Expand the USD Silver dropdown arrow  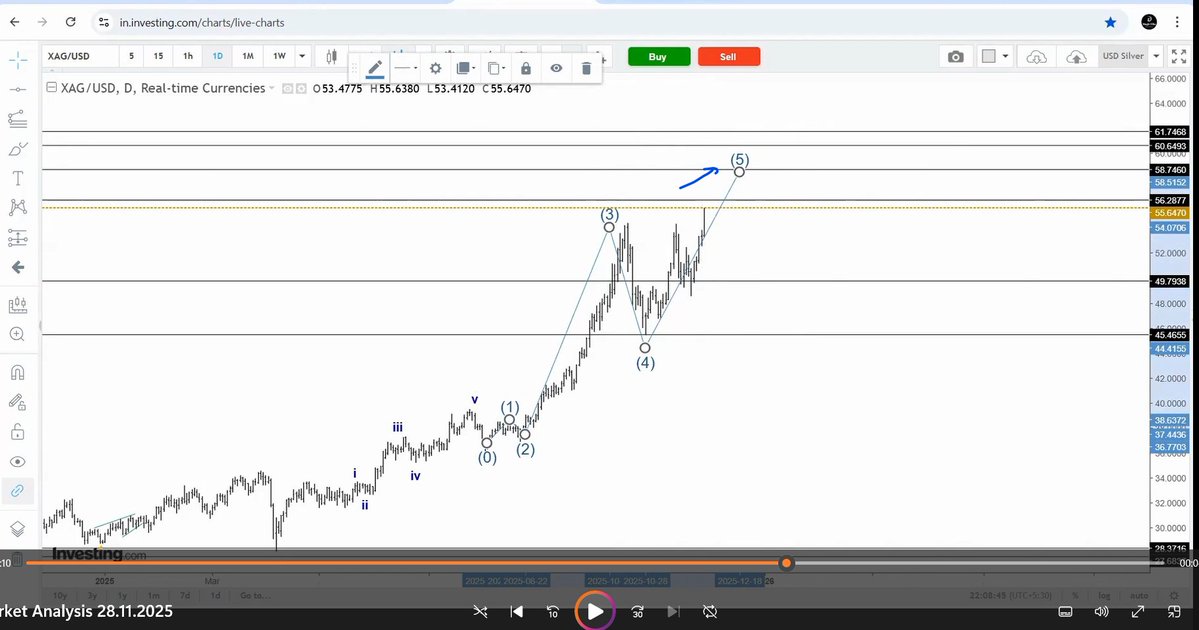1156,56
